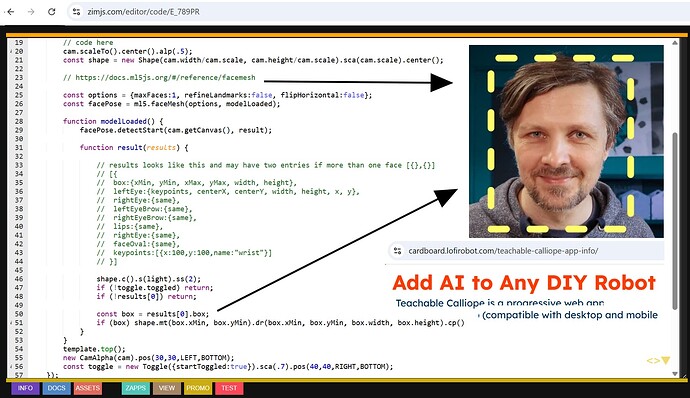Viewport: 690px width, 398px height.
Task: Open the INFO button in bottom bar
Action: point(25,388)
